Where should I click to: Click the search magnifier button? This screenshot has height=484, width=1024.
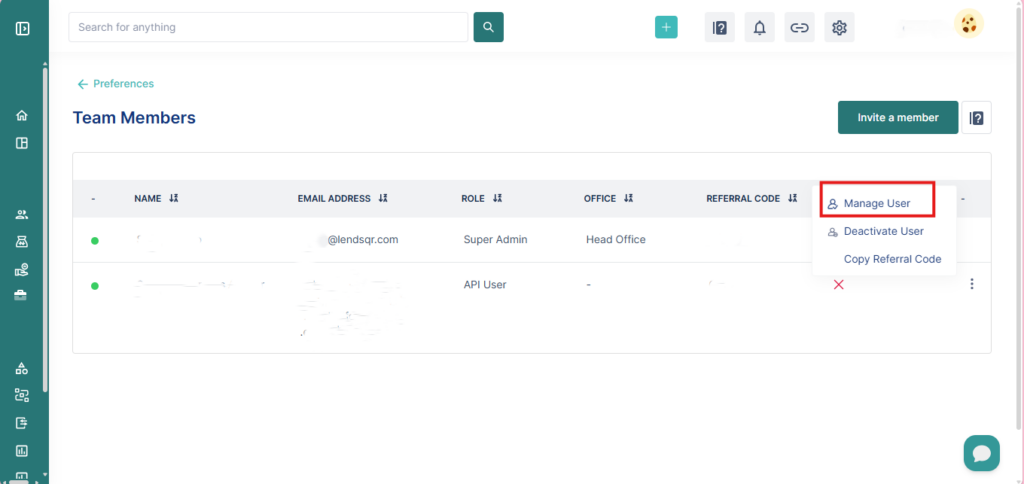[x=488, y=27]
